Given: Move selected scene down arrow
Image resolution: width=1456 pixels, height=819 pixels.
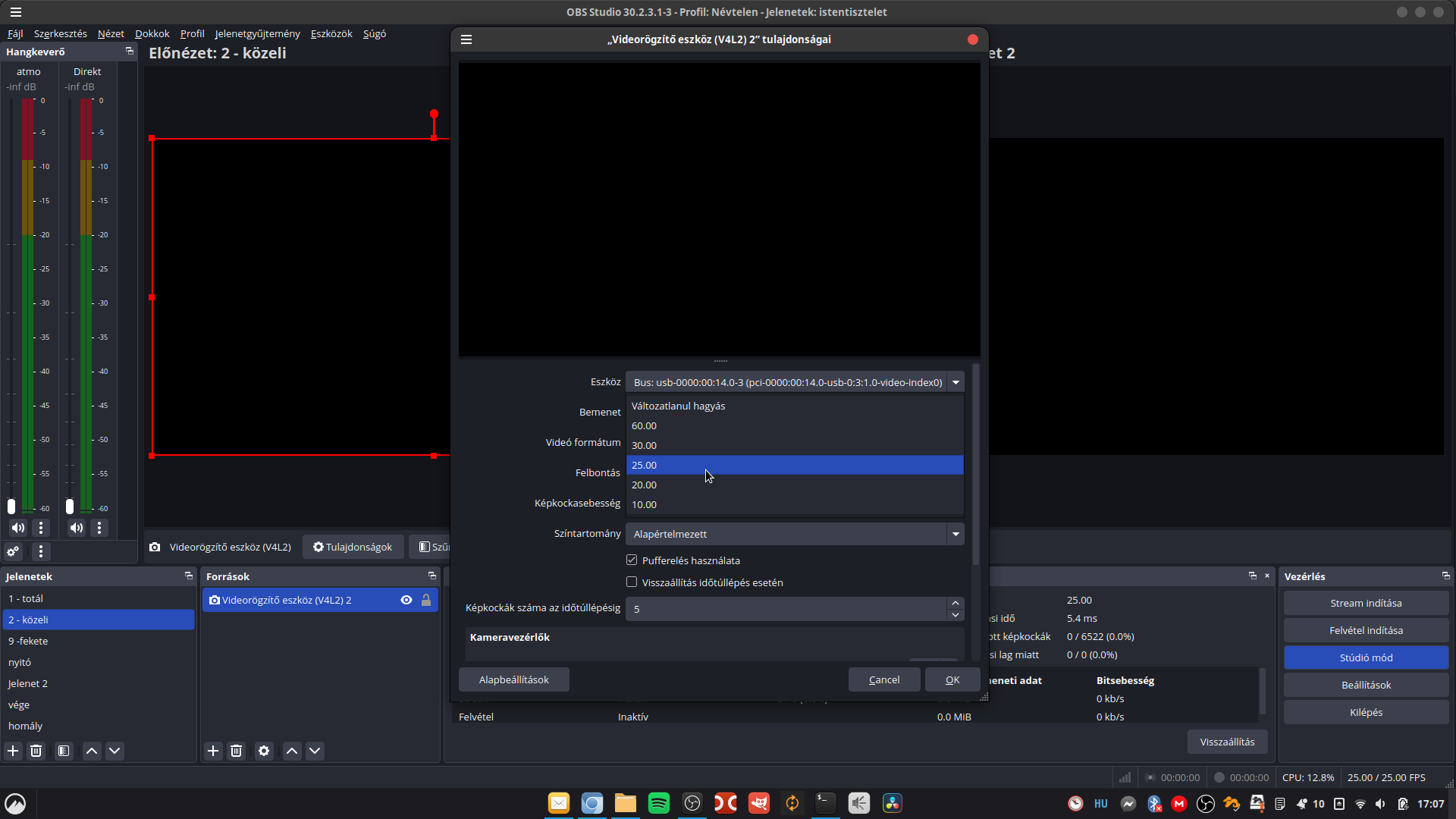Looking at the screenshot, I should coord(115,751).
